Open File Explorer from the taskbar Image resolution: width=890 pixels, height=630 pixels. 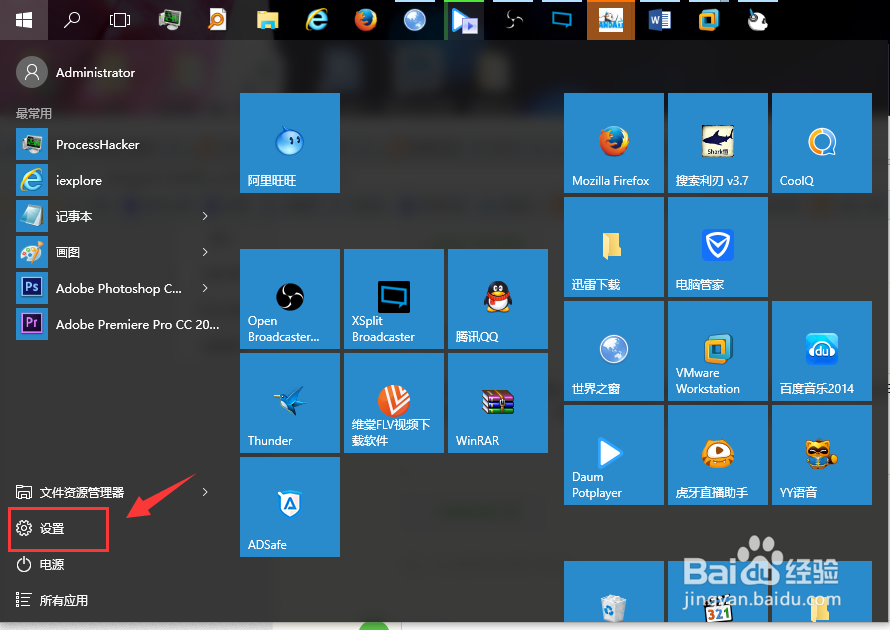(x=267, y=20)
